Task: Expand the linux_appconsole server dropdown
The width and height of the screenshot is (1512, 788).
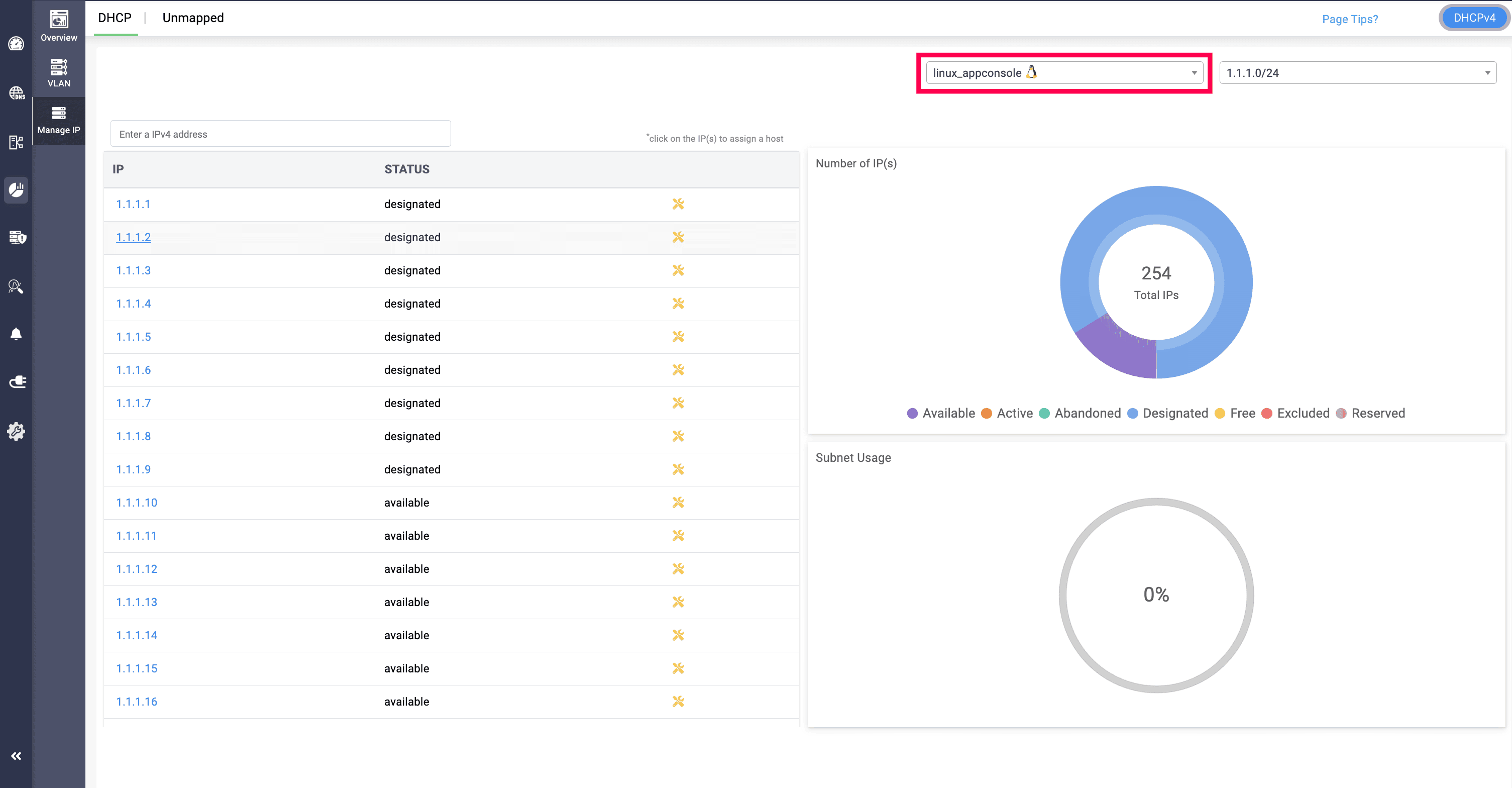Action: point(1063,73)
